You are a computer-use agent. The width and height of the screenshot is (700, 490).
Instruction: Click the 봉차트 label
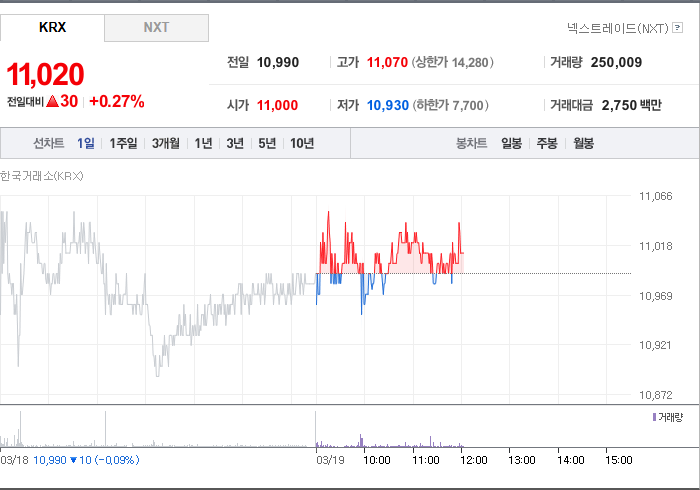(471, 143)
